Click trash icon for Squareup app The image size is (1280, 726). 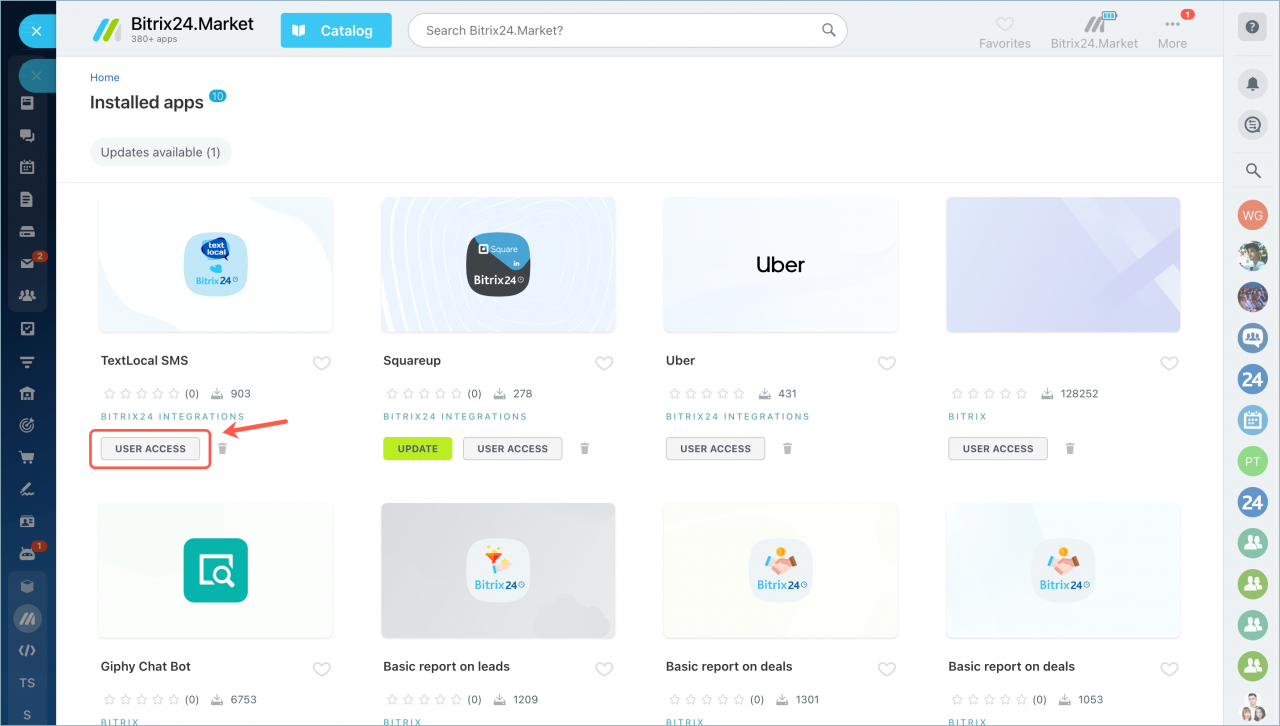(585, 449)
